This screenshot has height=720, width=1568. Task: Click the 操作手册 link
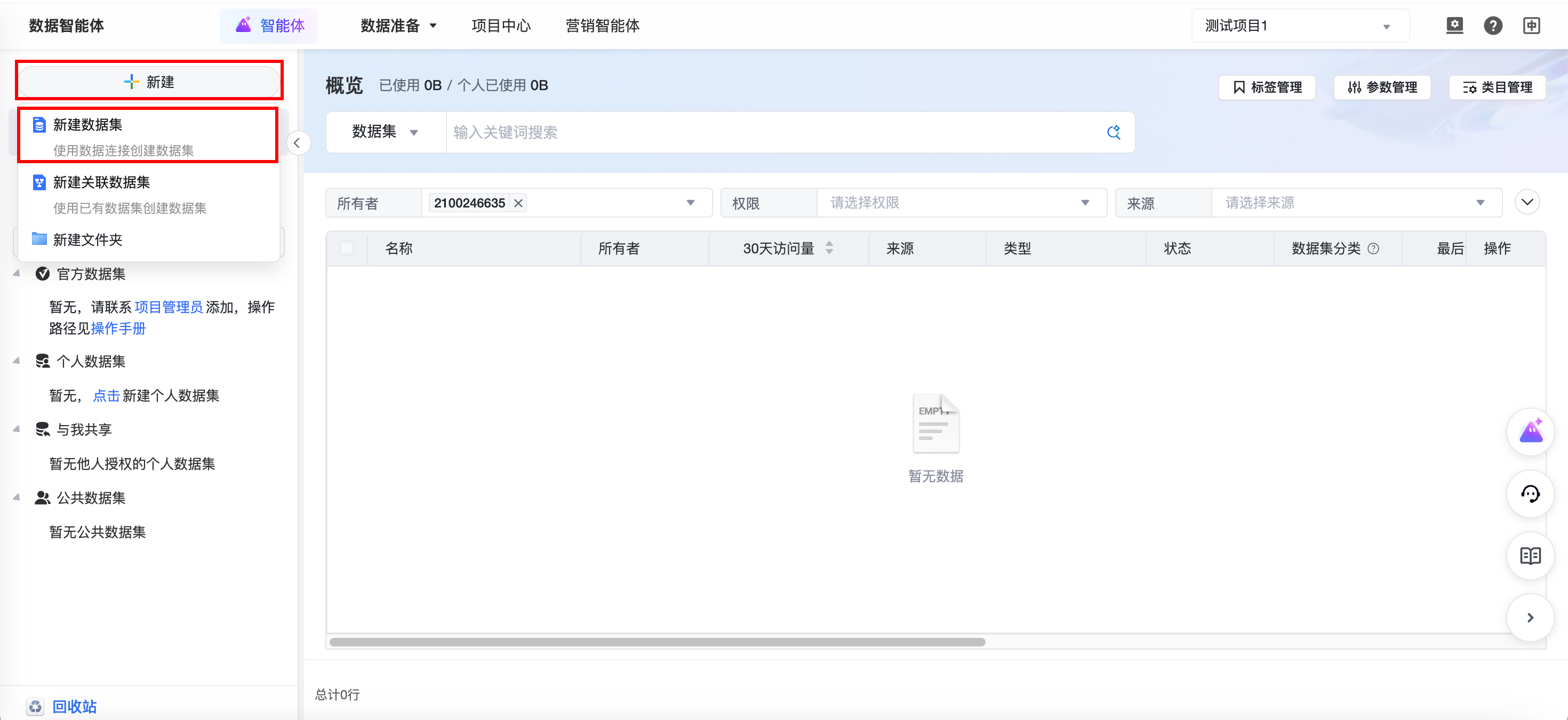(118, 328)
